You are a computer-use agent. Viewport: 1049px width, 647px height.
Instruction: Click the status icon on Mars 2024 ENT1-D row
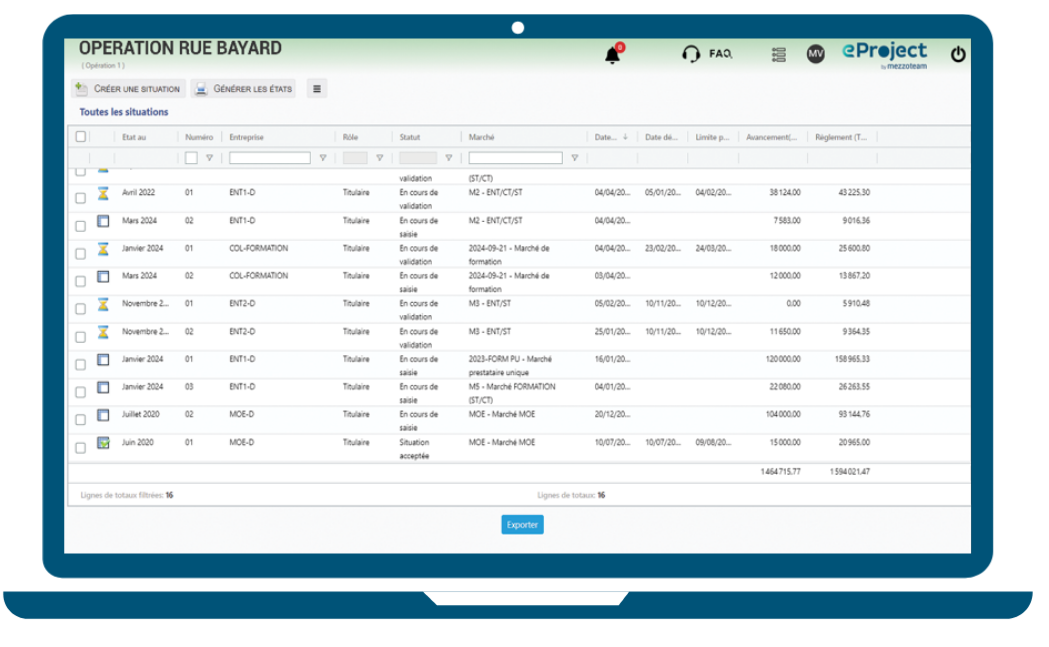103,221
